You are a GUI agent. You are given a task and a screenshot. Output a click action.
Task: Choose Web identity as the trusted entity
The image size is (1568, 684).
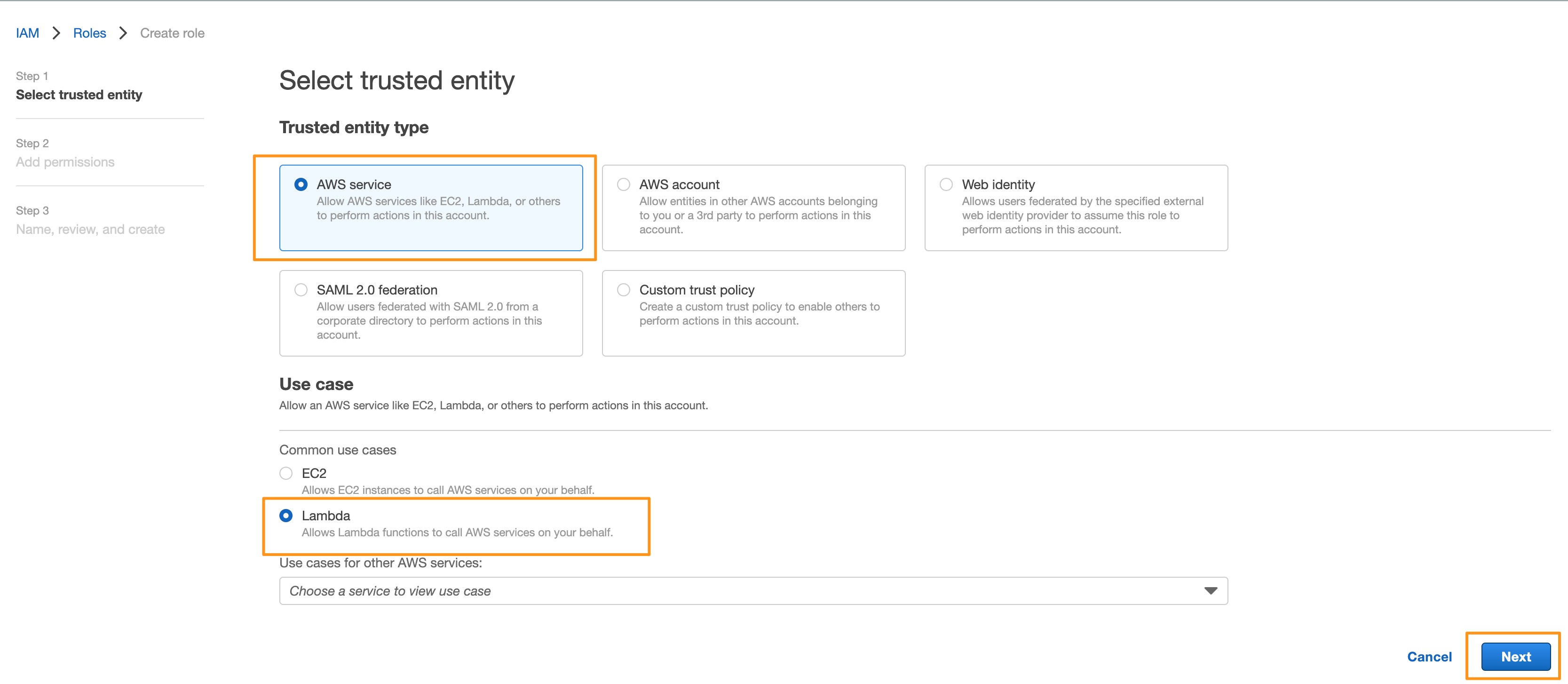pyautogui.click(x=946, y=184)
